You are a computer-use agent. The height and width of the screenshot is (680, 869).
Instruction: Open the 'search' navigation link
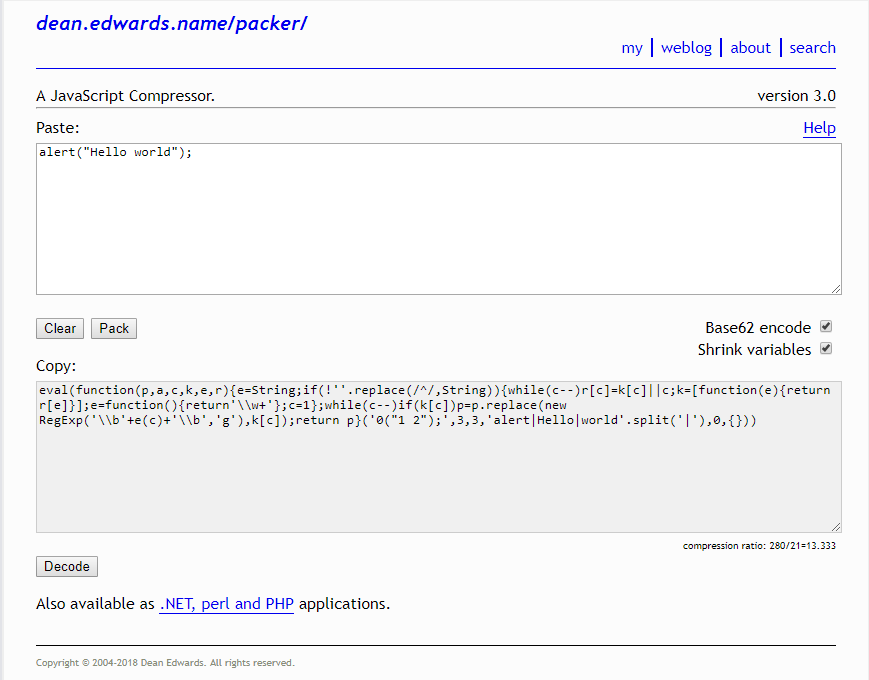coord(812,47)
